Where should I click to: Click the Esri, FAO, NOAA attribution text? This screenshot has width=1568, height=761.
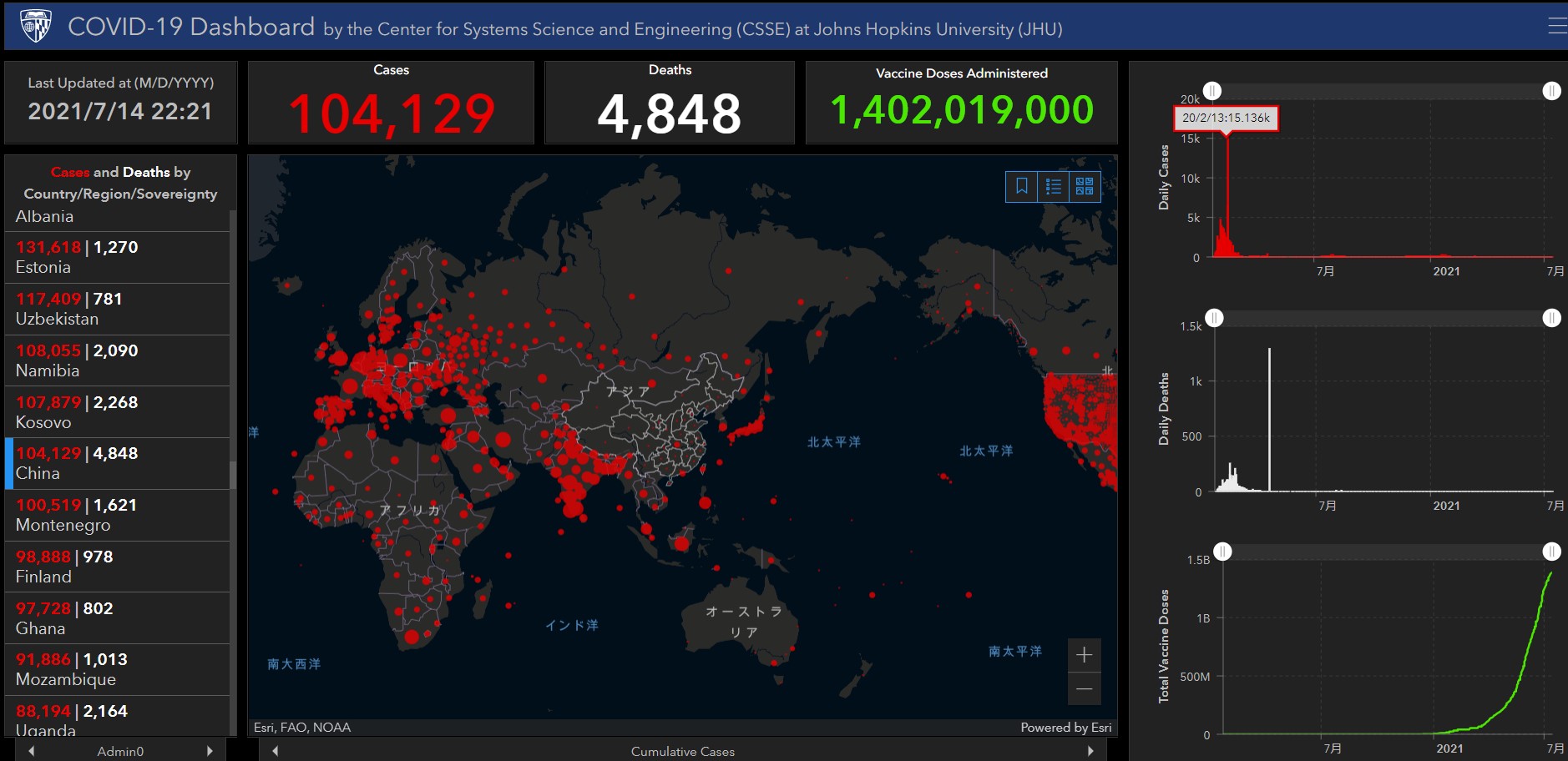[302, 728]
